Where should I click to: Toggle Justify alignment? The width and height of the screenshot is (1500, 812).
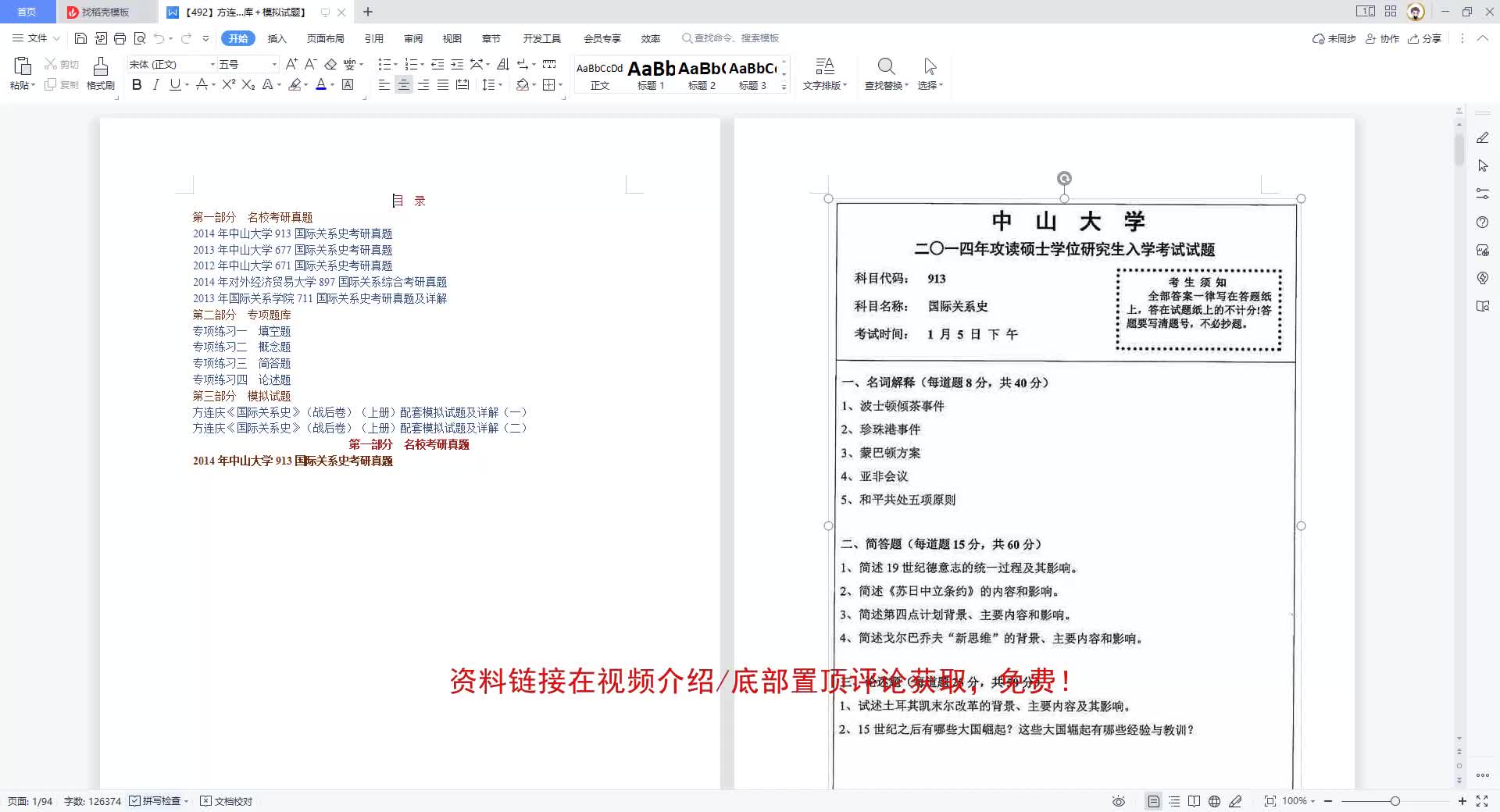[x=443, y=84]
